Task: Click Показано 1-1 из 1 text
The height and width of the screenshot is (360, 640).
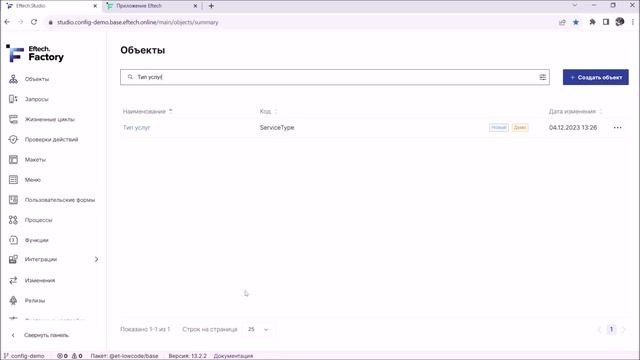Action: click(x=145, y=329)
